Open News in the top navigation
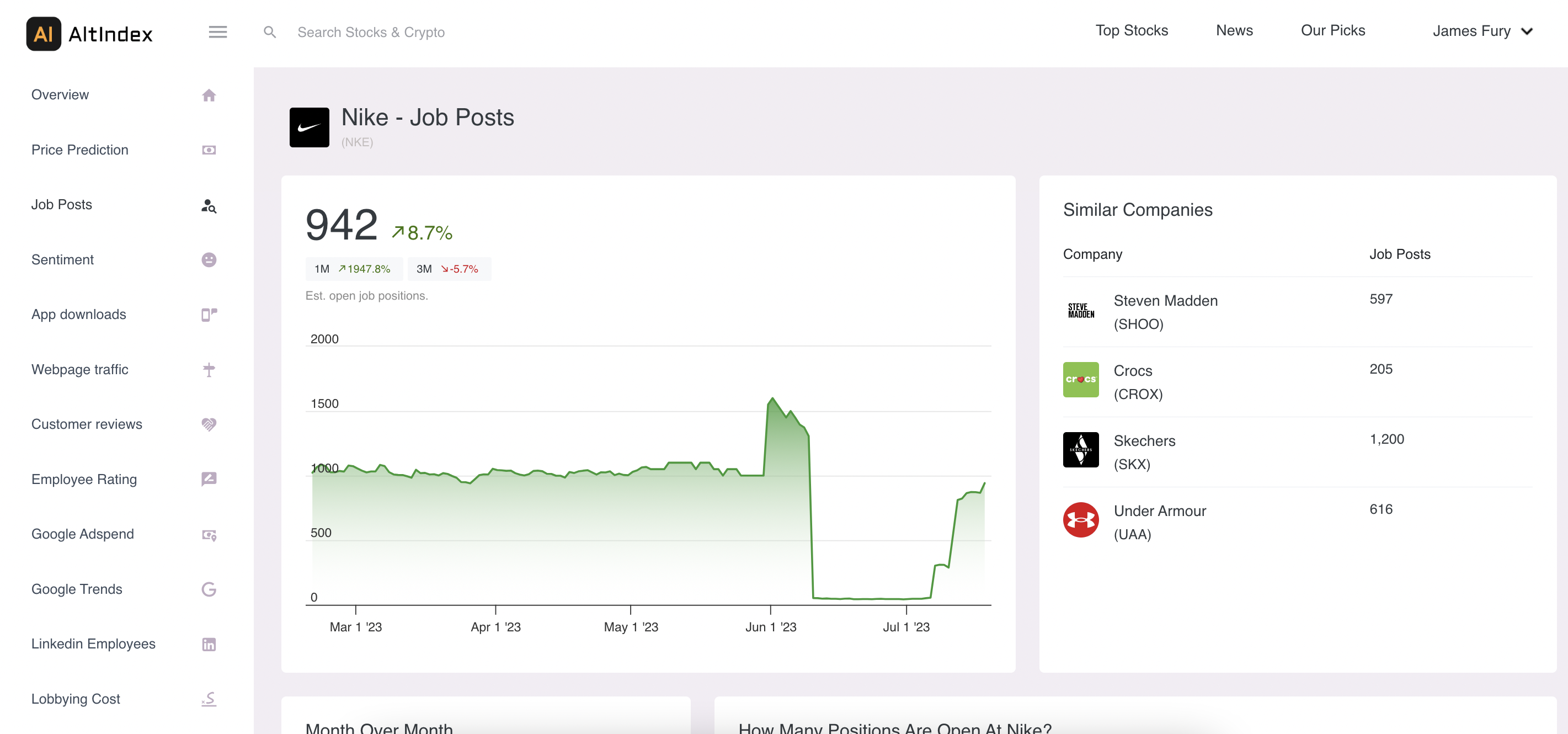1568x734 pixels. coord(1234,31)
